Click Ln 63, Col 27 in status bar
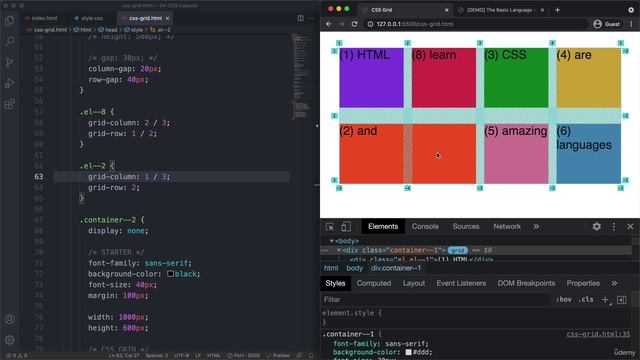 124,356
